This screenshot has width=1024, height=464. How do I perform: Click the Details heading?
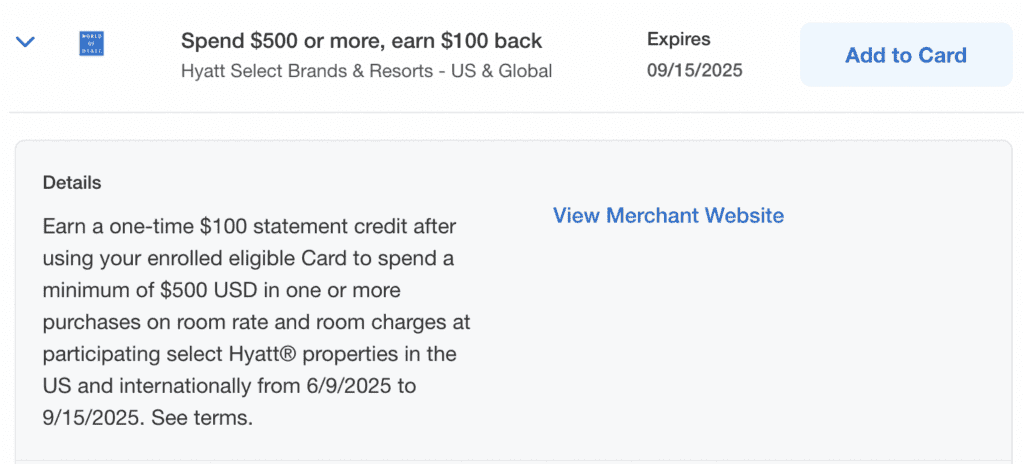[72, 183]
